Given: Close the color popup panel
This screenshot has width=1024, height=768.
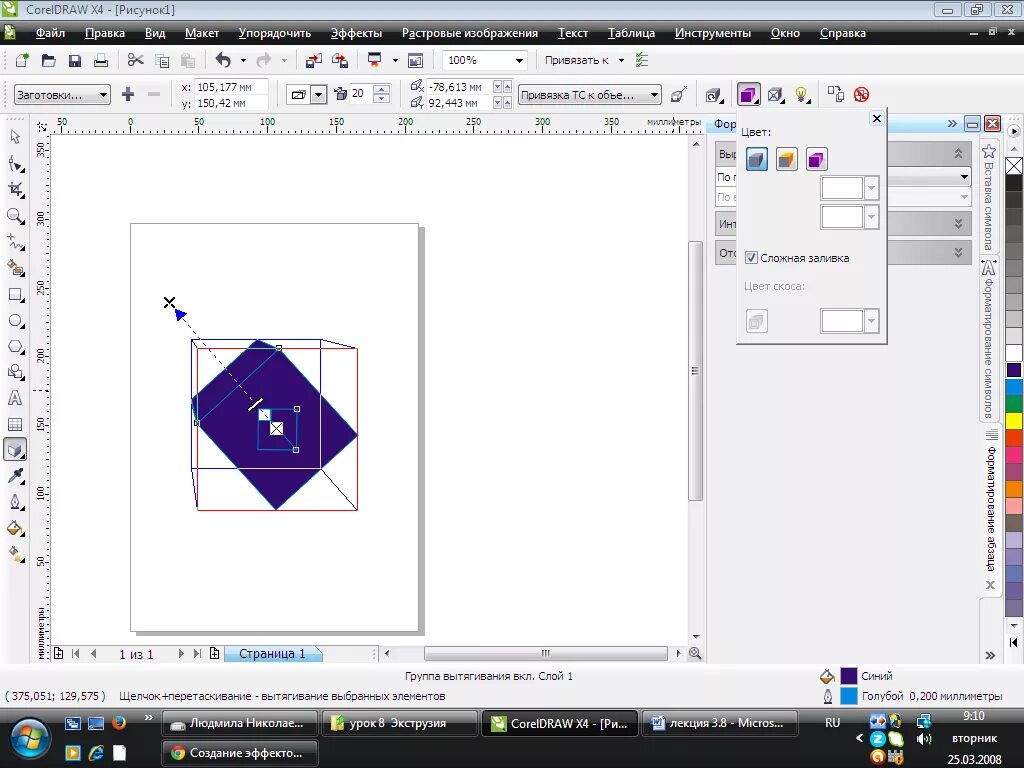Looking at the screenshot, I should point(876,118).
